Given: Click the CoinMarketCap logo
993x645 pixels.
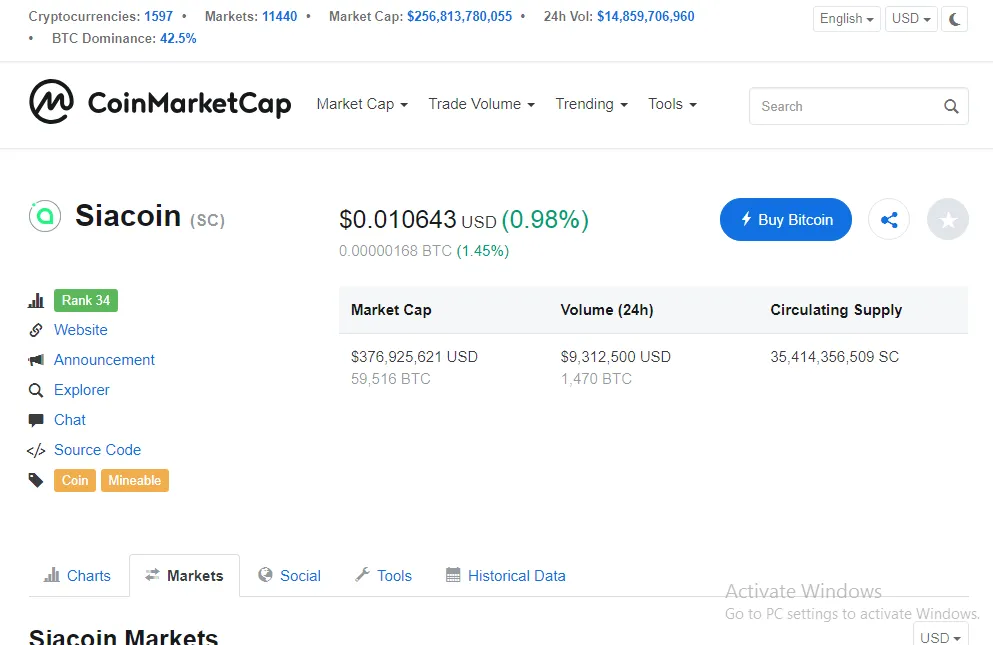Looking at the screenshot, I should (160, 102).
